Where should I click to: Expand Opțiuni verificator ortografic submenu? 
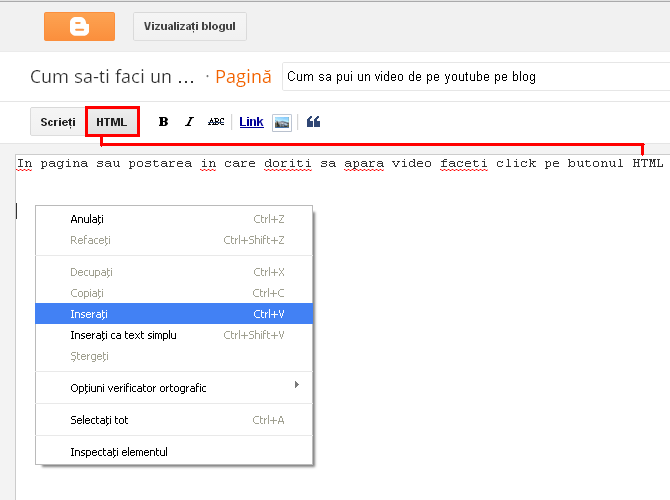tap(174, 388)
